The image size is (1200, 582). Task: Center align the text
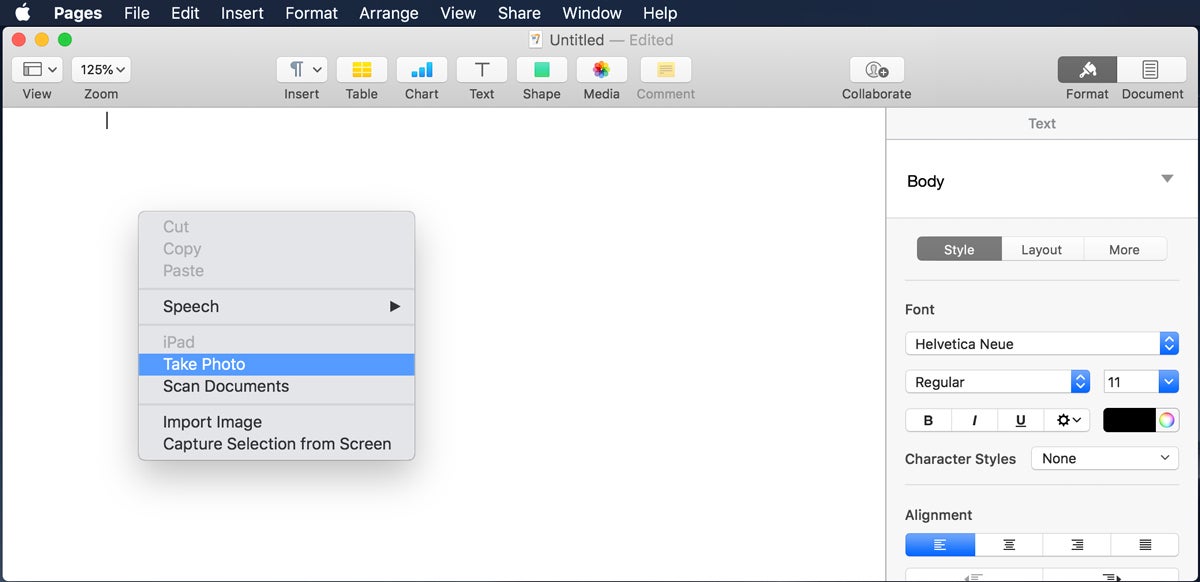pyautogui.click(x=1009, y=544)
